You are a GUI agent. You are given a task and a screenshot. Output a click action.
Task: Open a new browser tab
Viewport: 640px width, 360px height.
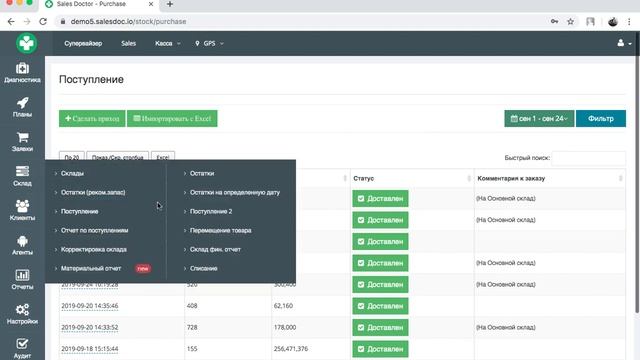pos(170,4)
